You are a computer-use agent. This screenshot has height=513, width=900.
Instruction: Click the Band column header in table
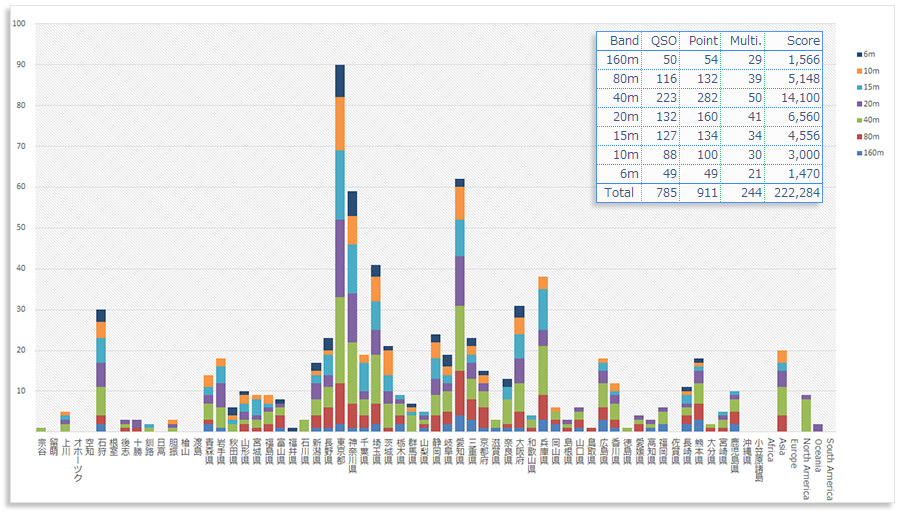point(624,41)
